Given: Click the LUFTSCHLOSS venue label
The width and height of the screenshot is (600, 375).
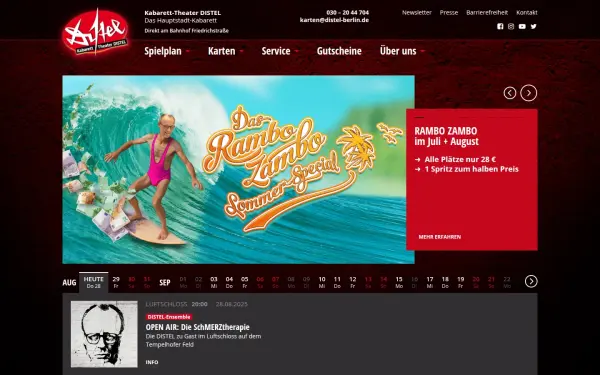Looking at the screenshot, I should point(166,304).
